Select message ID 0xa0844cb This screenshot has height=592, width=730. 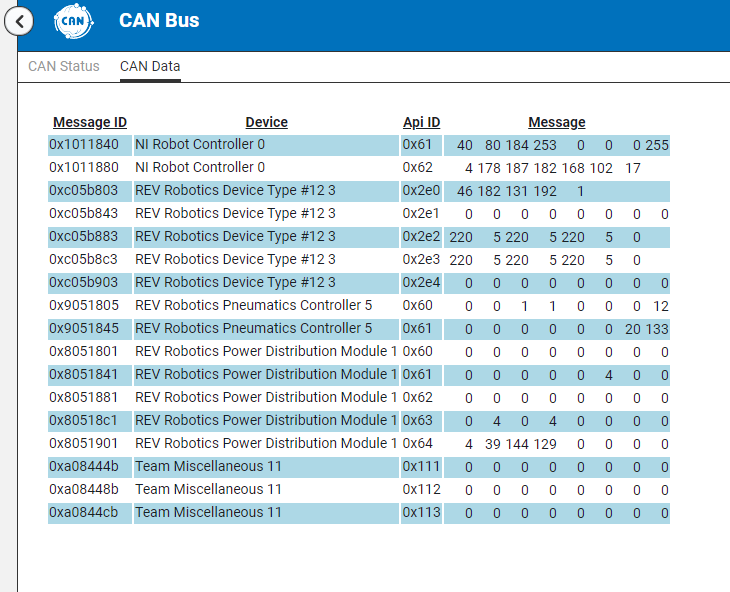tap(84, 513)
